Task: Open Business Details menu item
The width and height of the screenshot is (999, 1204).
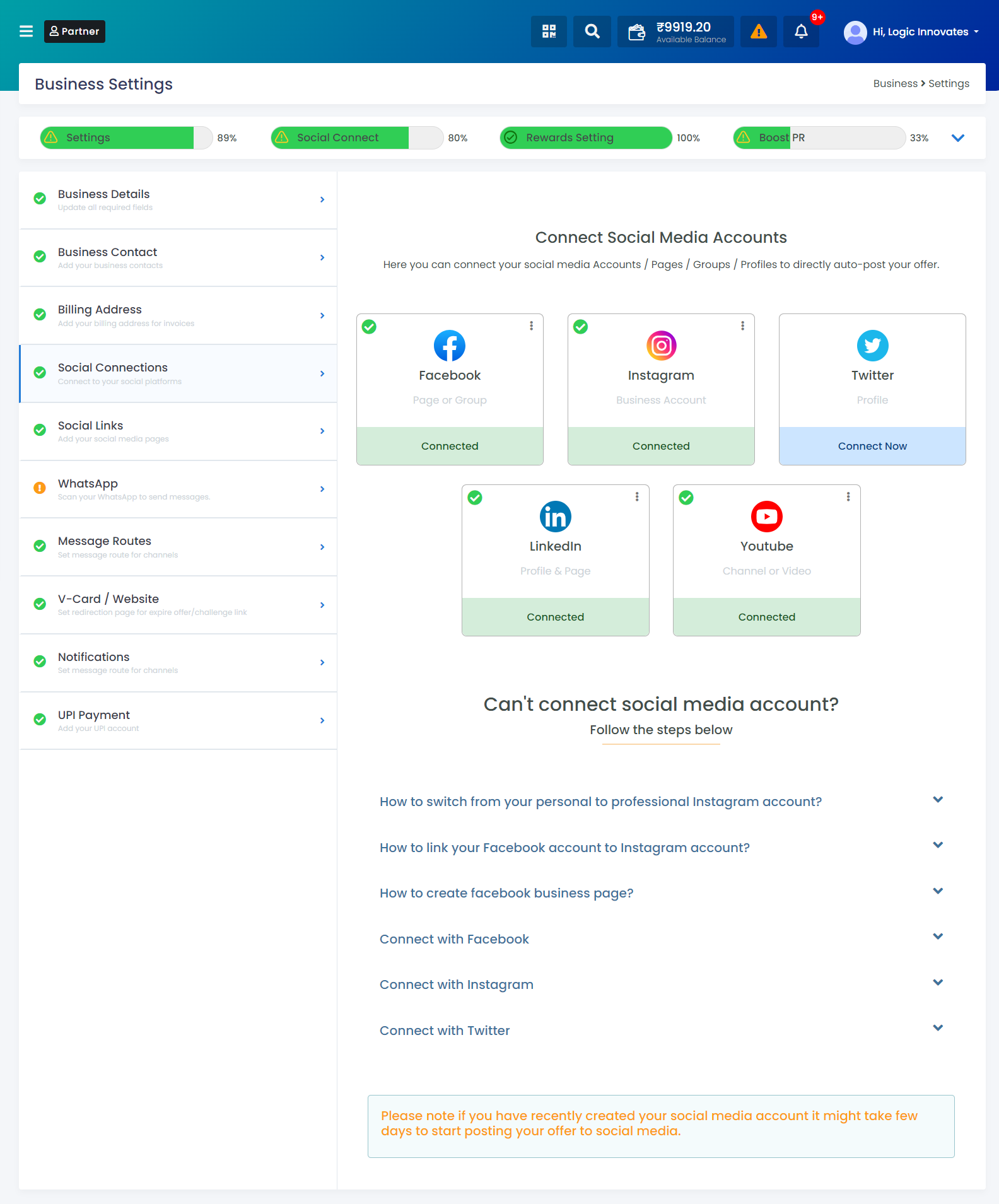Action: 178,200
